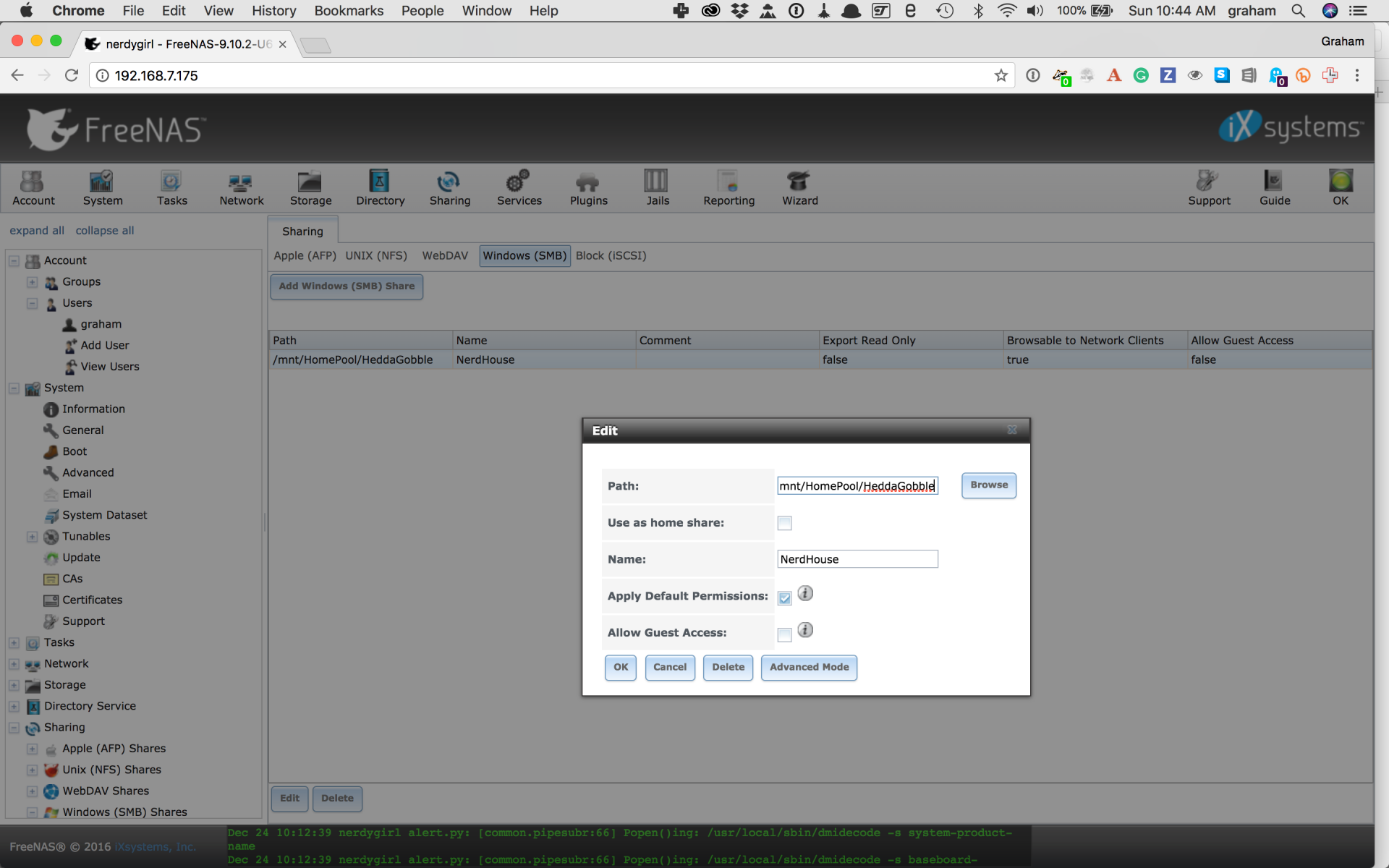Open the Sharing toolbar icon
The height and width of the screenshot is (868, 1389).
click(449, 188)
